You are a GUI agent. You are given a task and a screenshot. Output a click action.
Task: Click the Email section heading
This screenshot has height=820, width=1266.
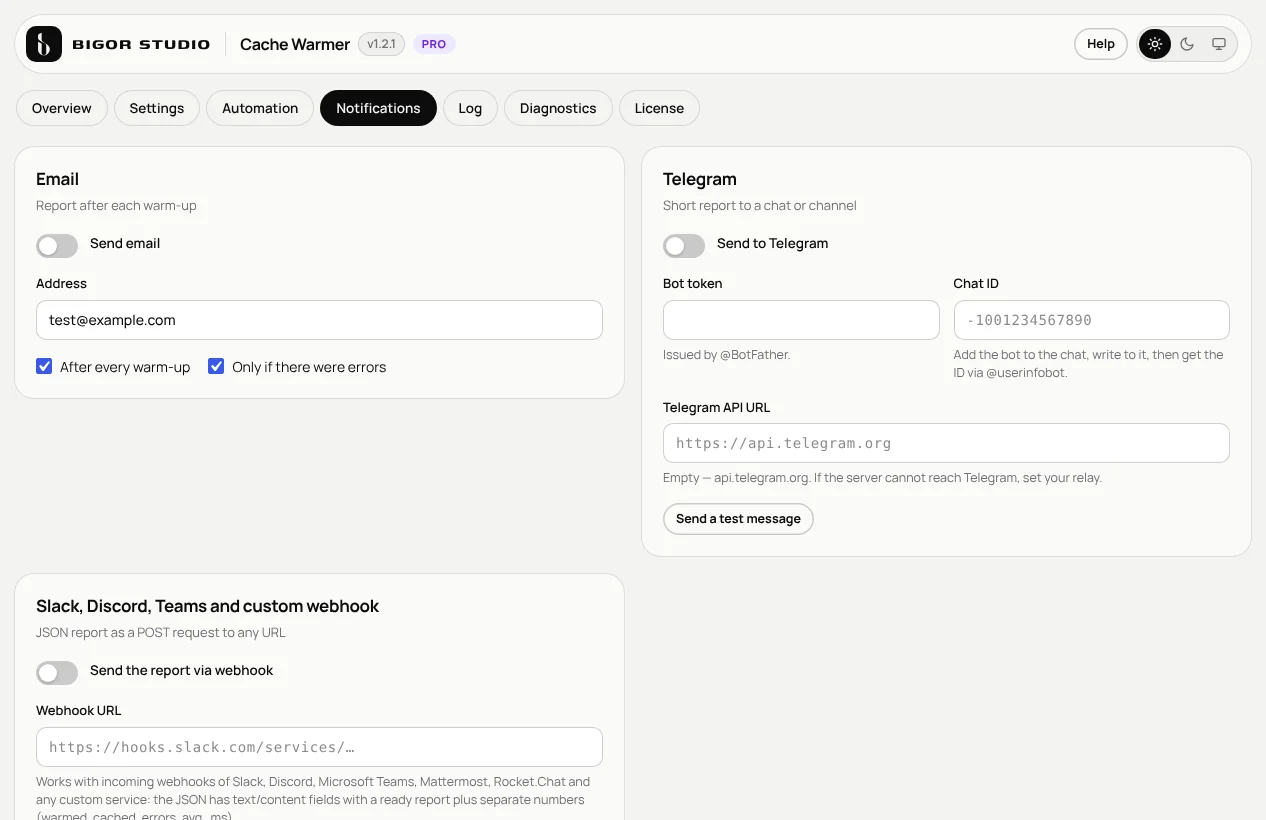pyautogui.click(x=57, y=179)
